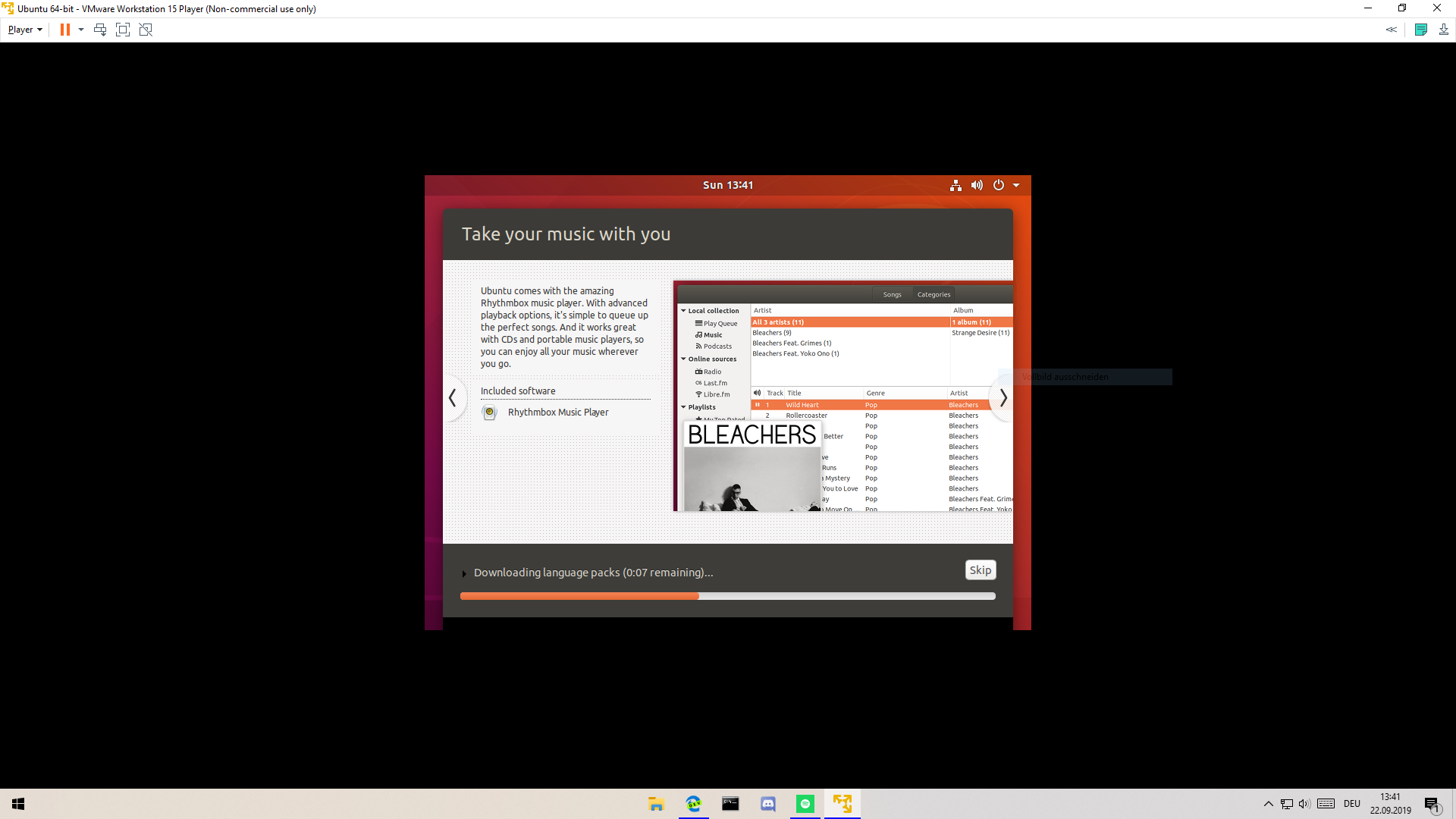
Task: Open Discord from Windows taskbar
Action: pos(767,804)
